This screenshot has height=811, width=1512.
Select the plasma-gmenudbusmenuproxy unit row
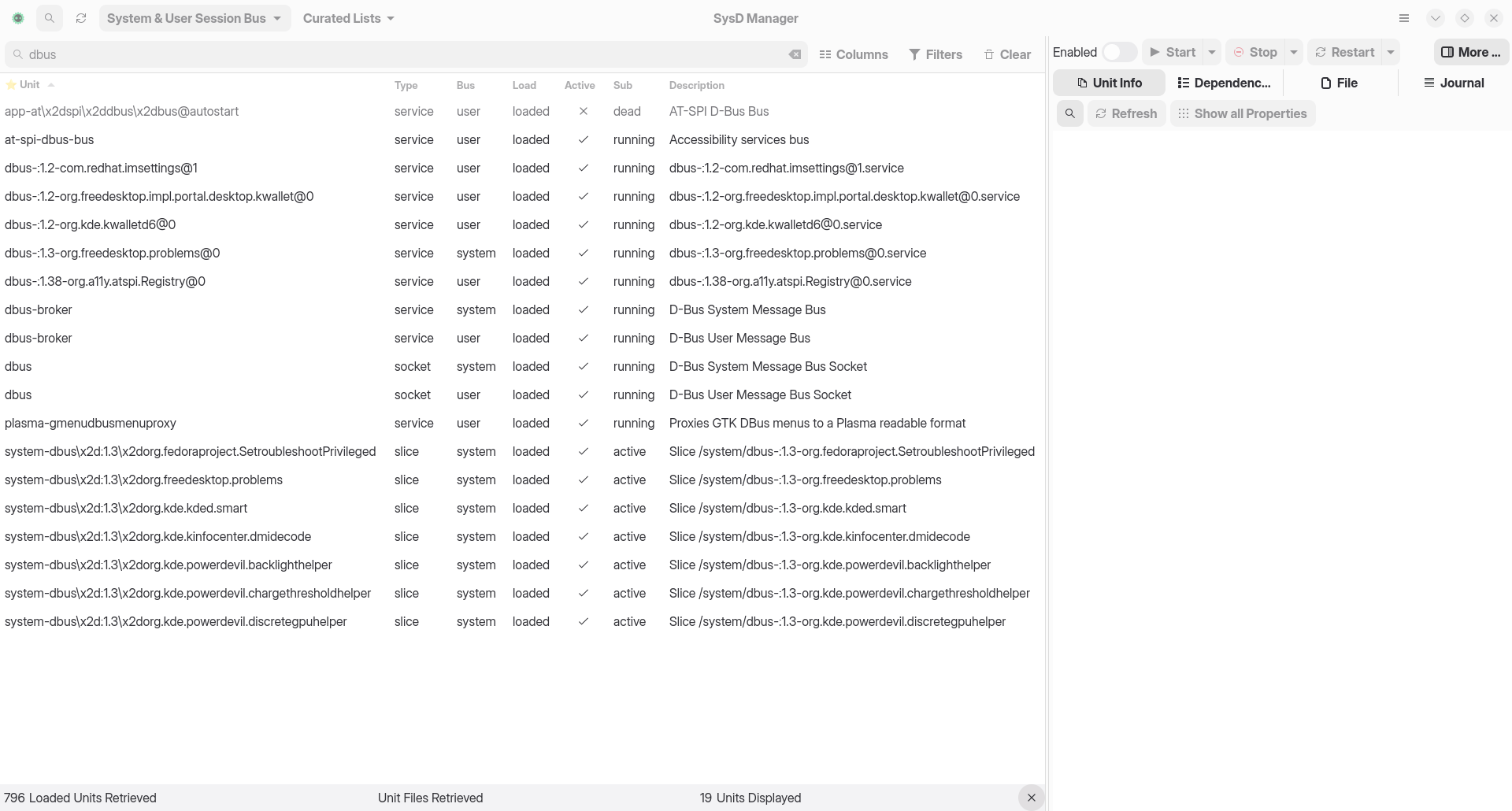click(x=91, y=423)
